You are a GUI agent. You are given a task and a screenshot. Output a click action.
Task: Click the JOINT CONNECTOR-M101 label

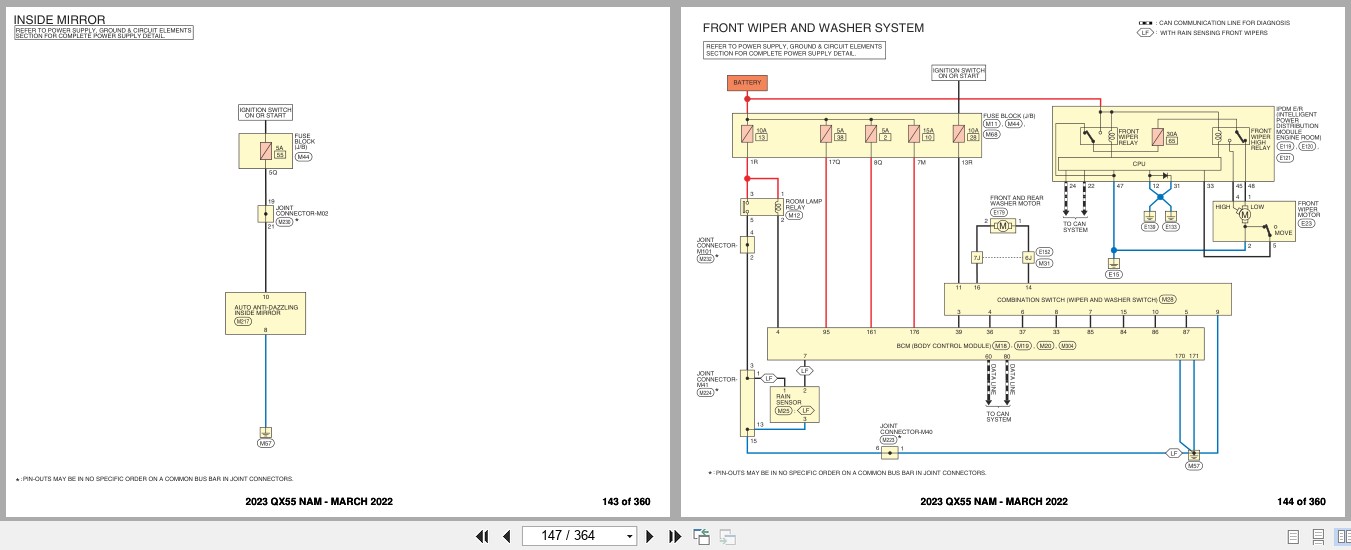pos(718,245)
